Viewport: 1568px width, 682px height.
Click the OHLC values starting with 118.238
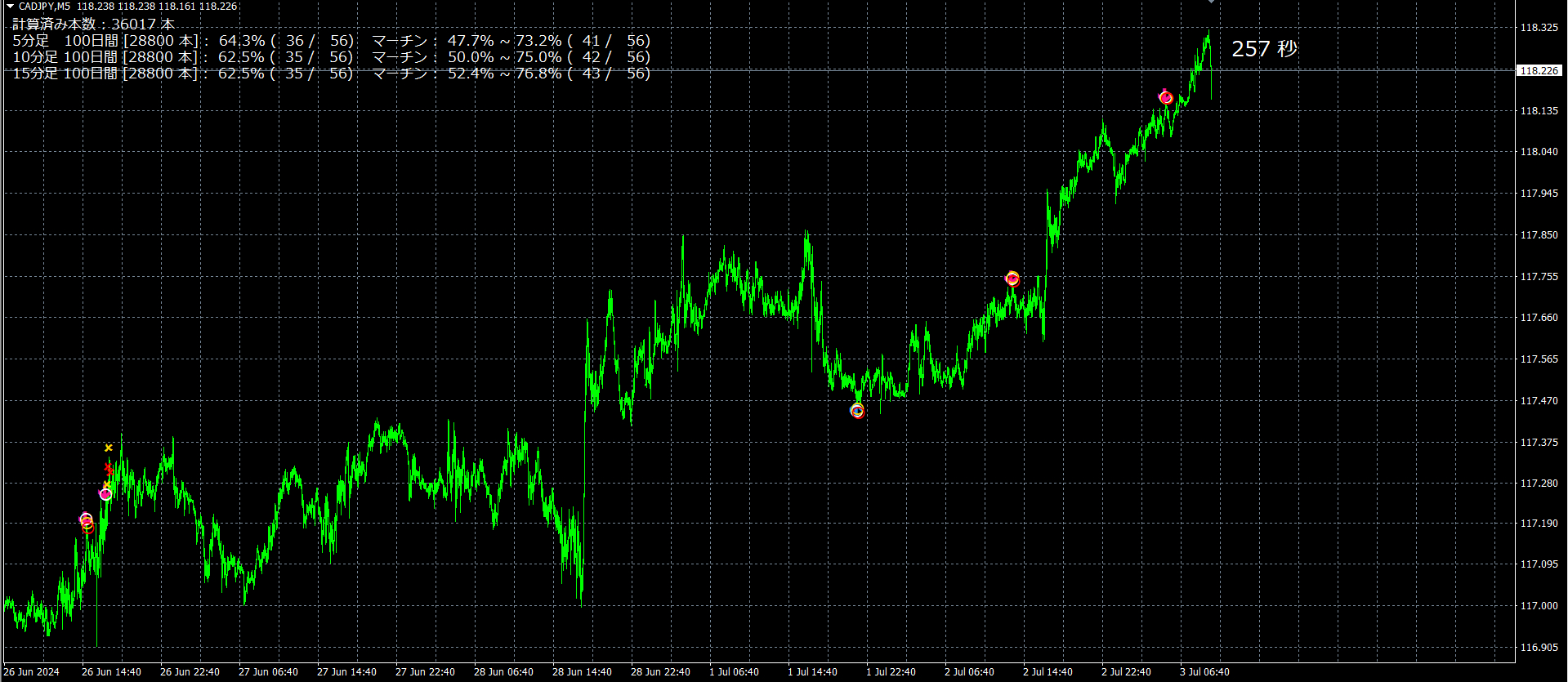point(157,7)
